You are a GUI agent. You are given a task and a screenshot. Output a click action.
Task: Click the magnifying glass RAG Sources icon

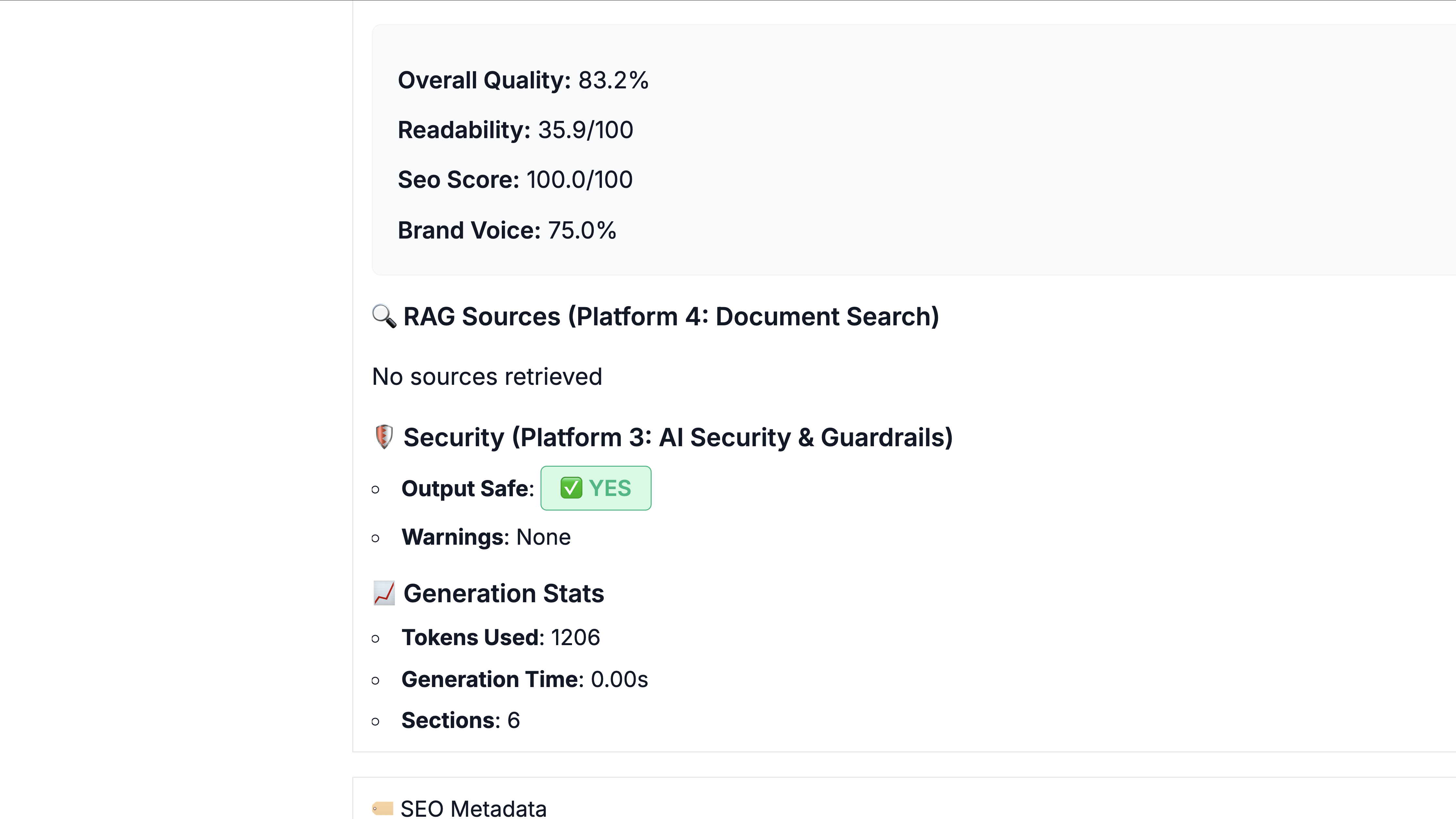(384, 316)
